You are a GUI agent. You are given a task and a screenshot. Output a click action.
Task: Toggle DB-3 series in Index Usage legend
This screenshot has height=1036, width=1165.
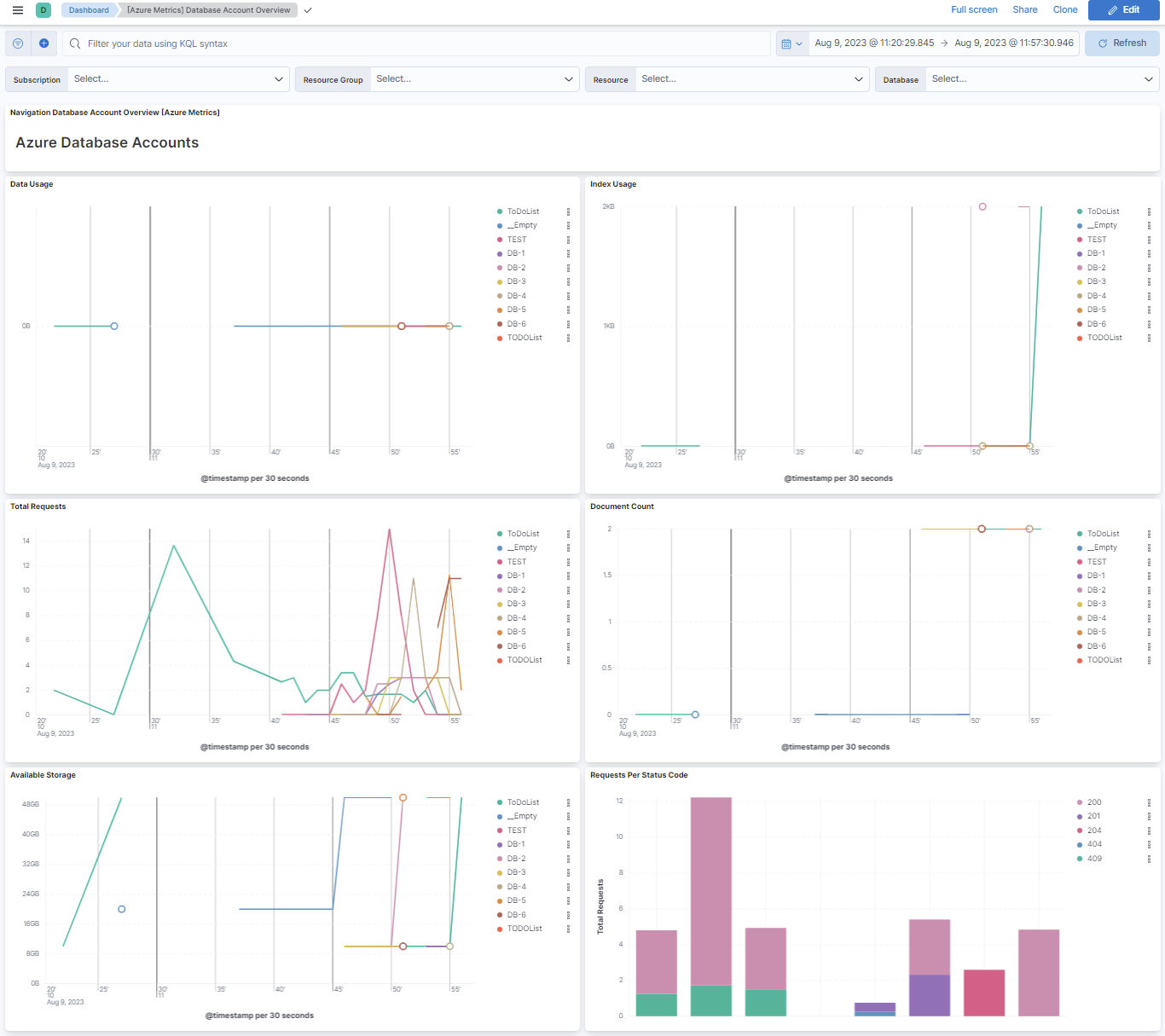pos(1096,281)
